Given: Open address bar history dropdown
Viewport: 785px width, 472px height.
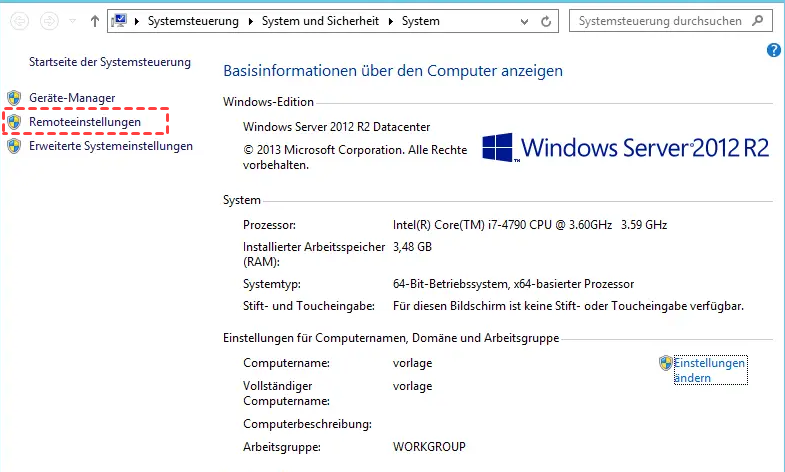Looking at the screenshot, I should [524, 22].
